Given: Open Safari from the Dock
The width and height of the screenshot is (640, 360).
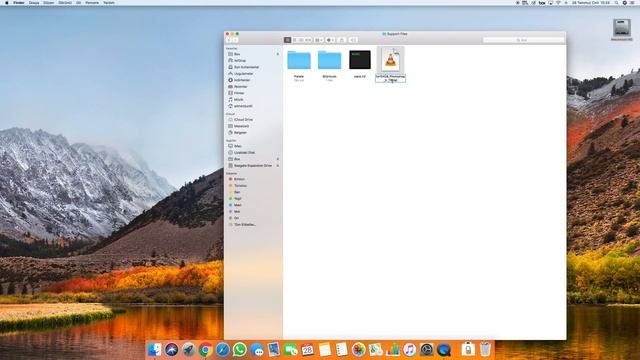Looking at the screenshot, I should [222, 349].
